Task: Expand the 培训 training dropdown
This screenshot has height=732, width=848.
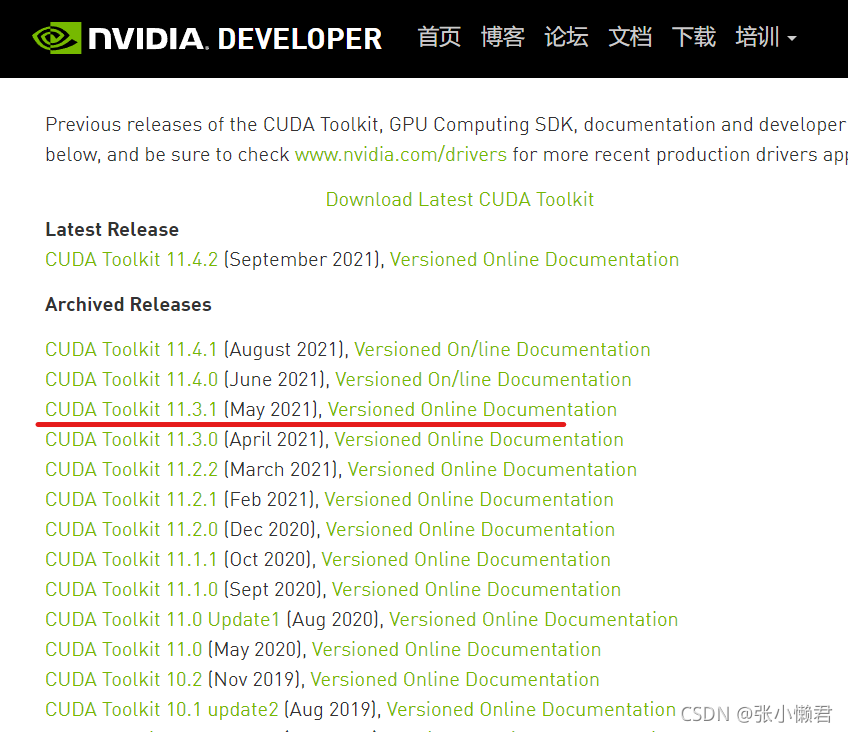Action: [765, 37]
